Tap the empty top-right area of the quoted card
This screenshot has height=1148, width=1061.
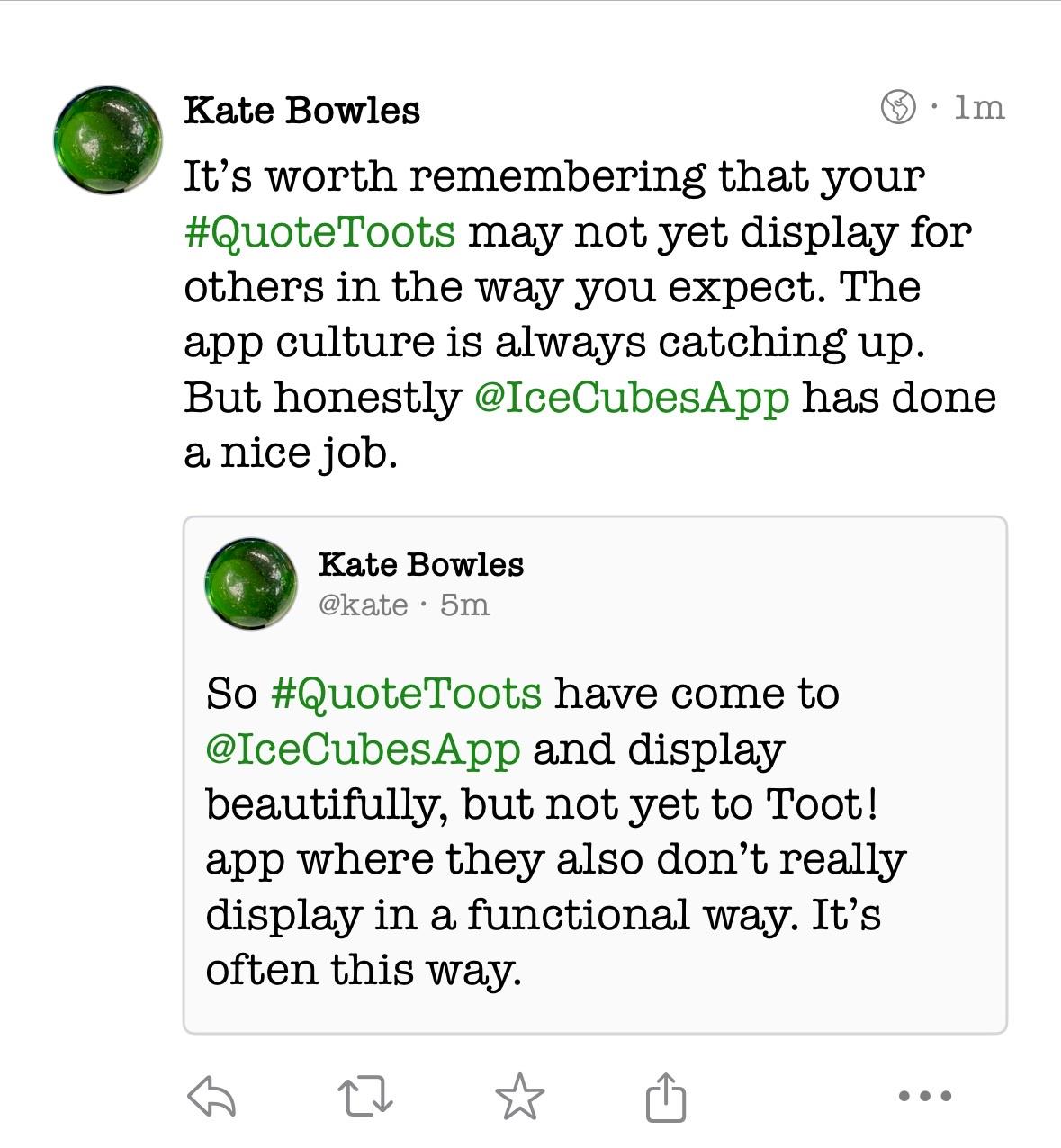click(x=855, y=576)
